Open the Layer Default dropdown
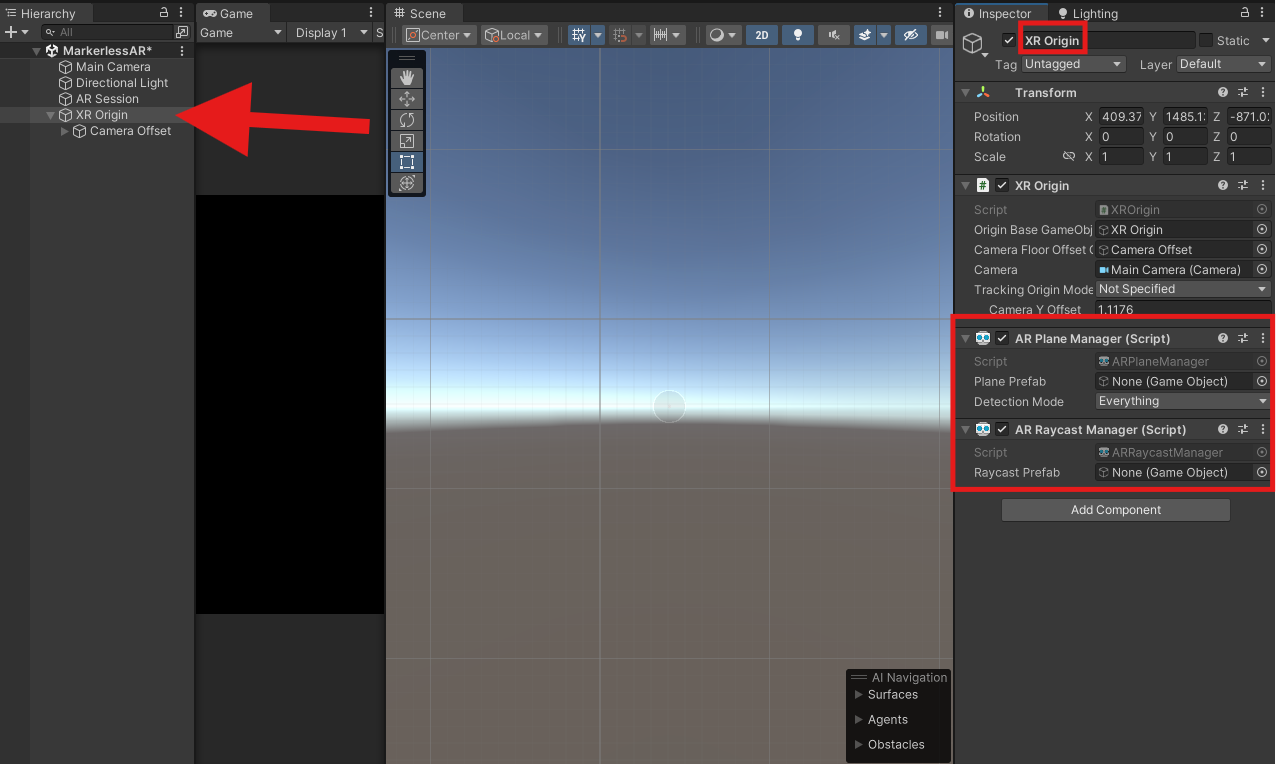This screenshot has height=764, width=1276. (1223, 64)
